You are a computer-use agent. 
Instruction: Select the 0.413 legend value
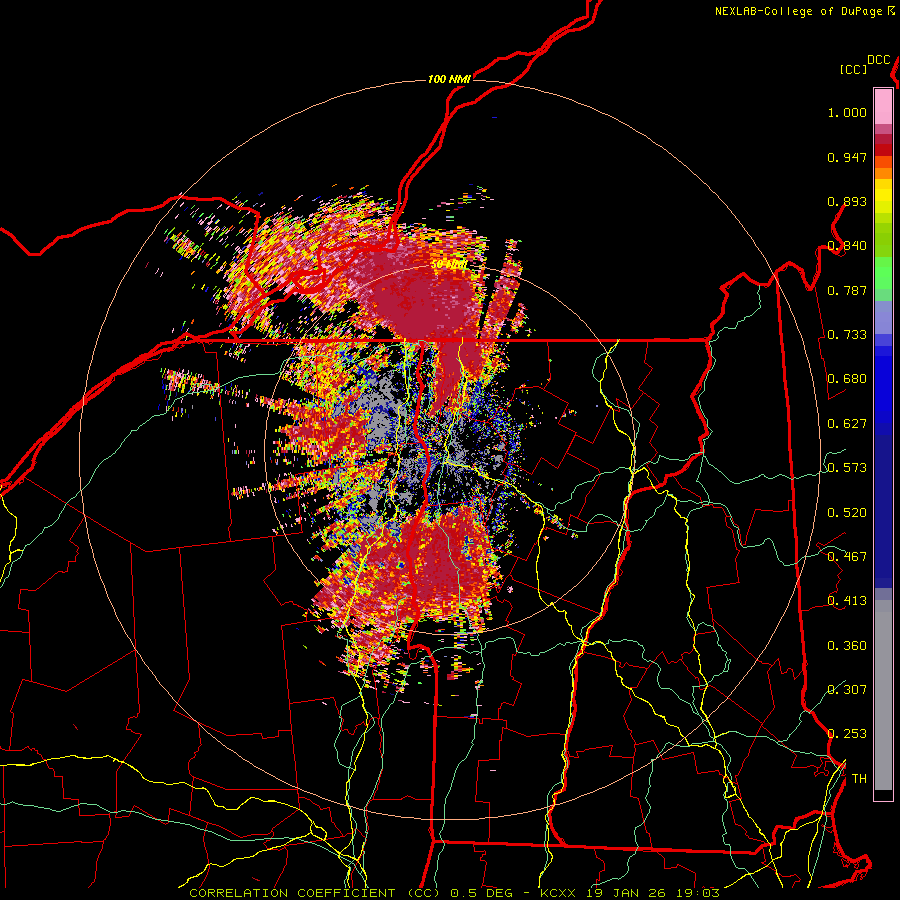(847, 601)
